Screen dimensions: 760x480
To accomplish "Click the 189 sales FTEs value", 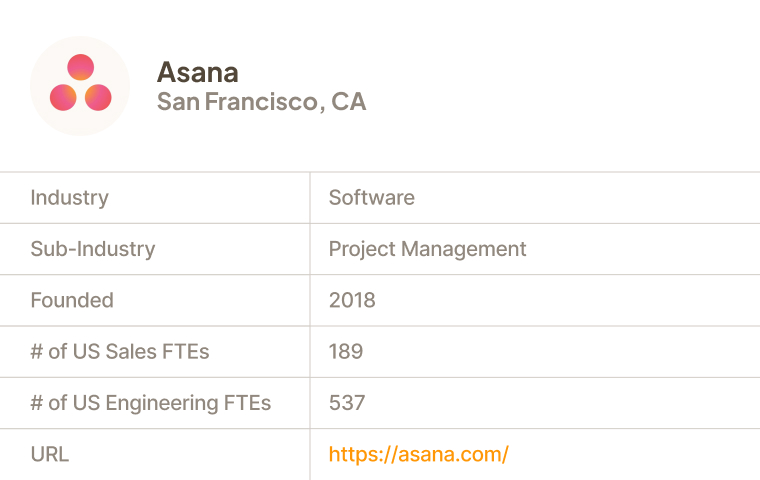I will (x=346, y=352).
